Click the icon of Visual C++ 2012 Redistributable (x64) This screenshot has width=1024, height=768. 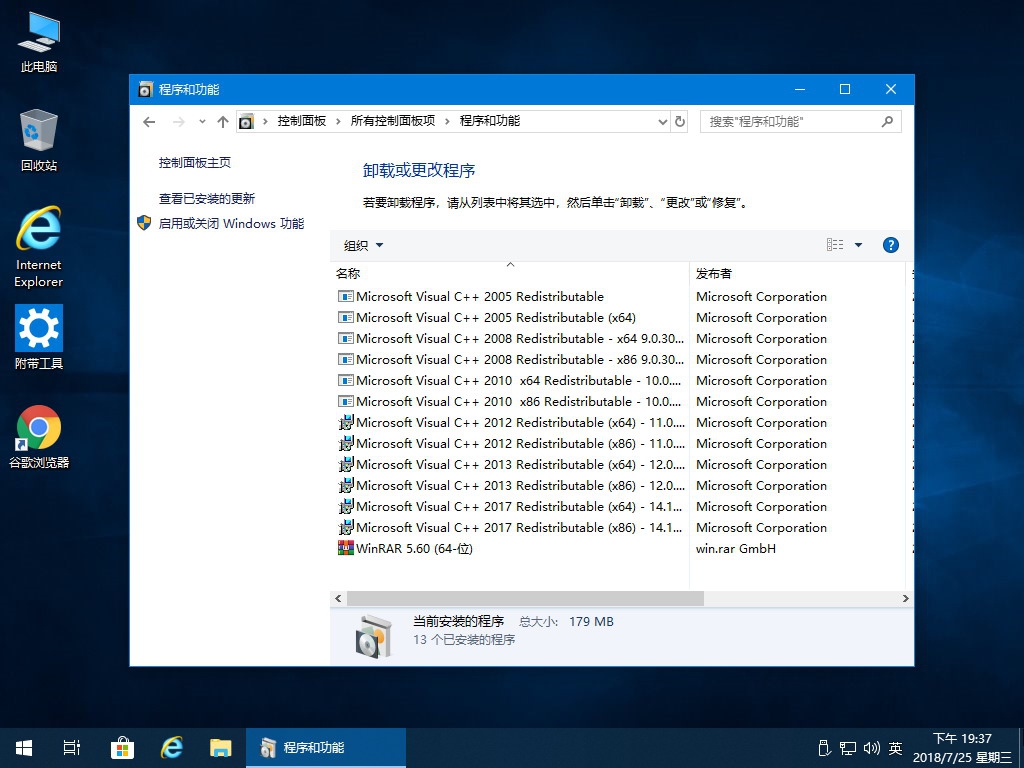point(345,423)
